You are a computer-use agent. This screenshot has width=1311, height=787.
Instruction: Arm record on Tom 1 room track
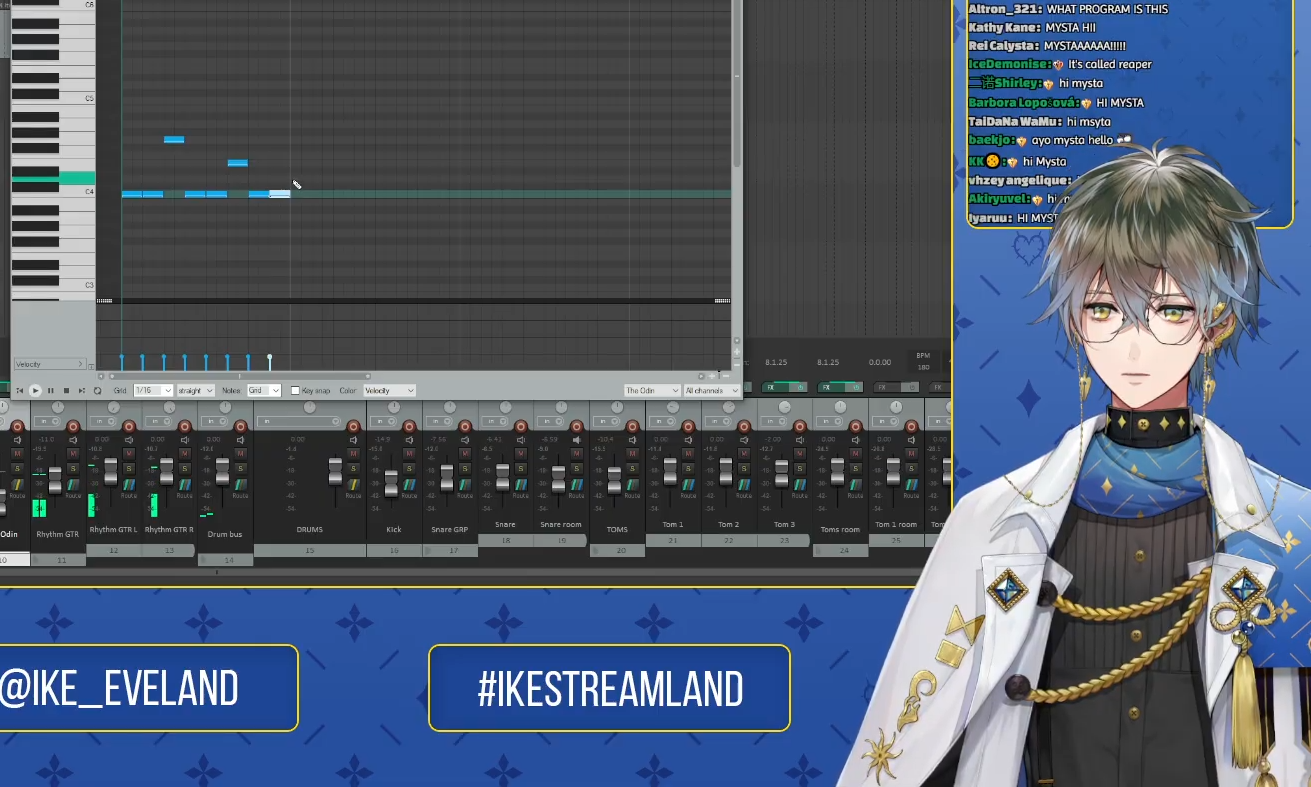(911, 426)
